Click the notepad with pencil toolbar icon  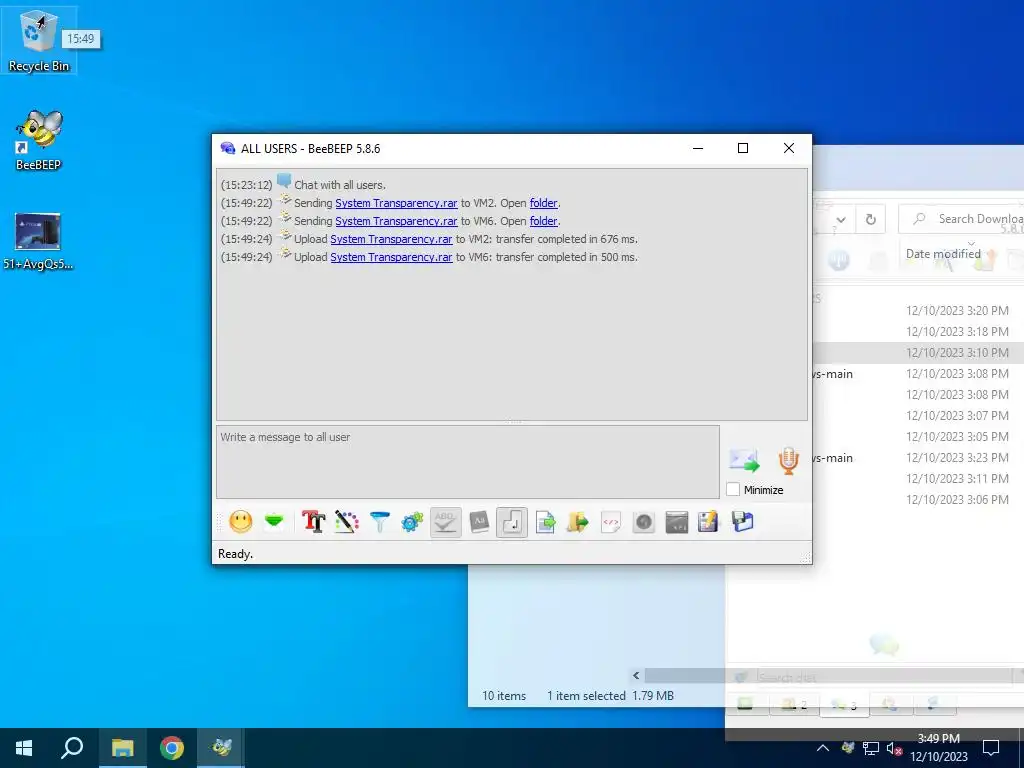(x=709, y=522)
